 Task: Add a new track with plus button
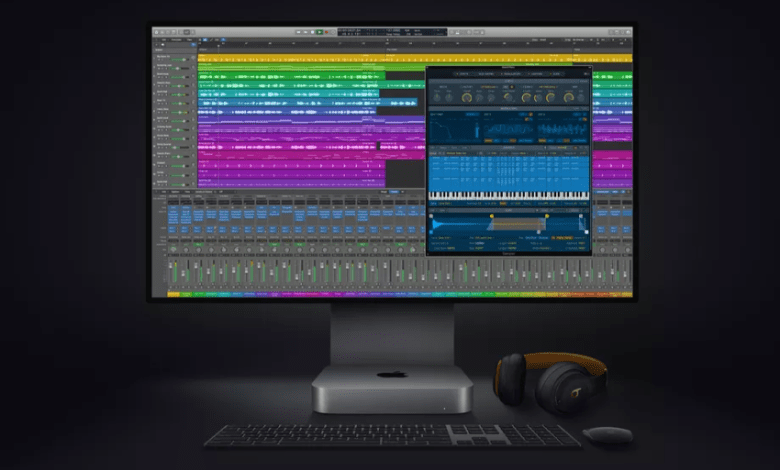click(x=156, y=45)
